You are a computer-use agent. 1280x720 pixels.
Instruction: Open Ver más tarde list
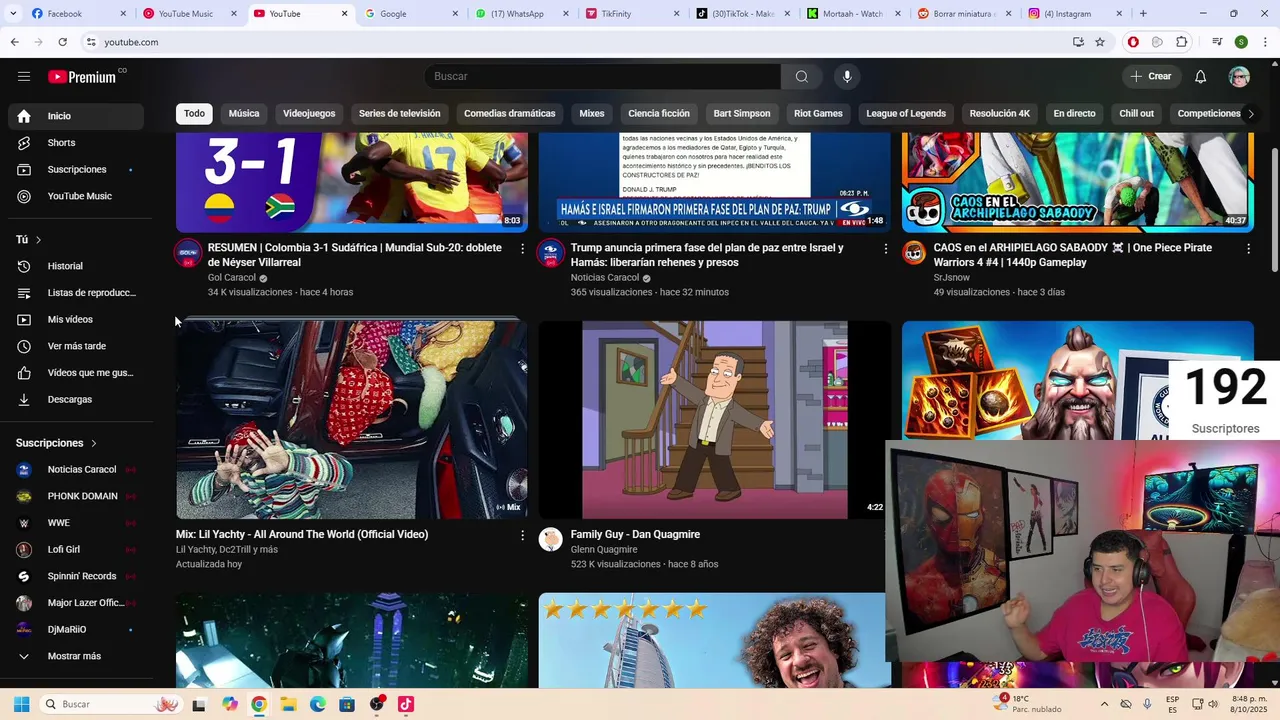coord(76,346)
